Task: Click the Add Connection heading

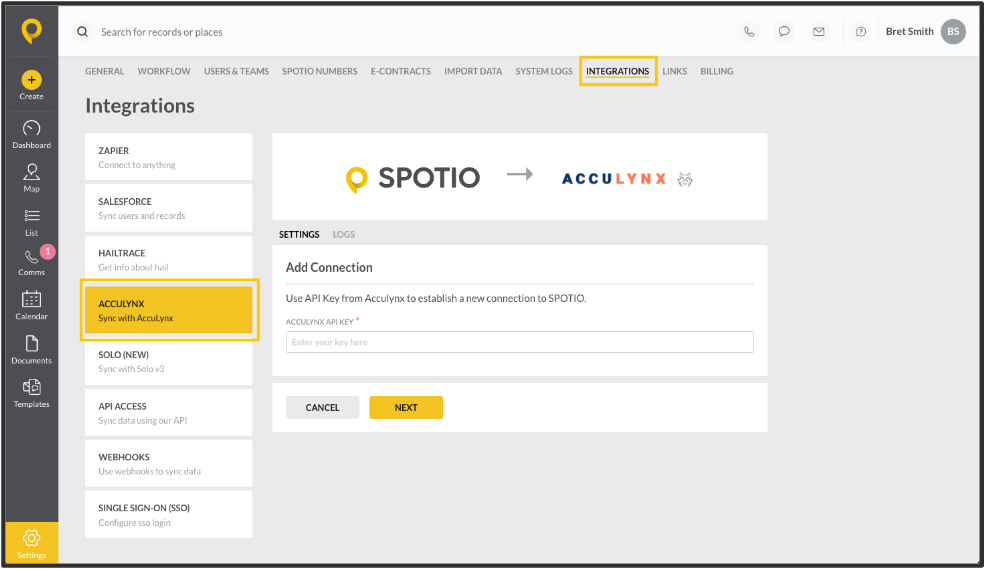Action: click(x=329, y=268)
